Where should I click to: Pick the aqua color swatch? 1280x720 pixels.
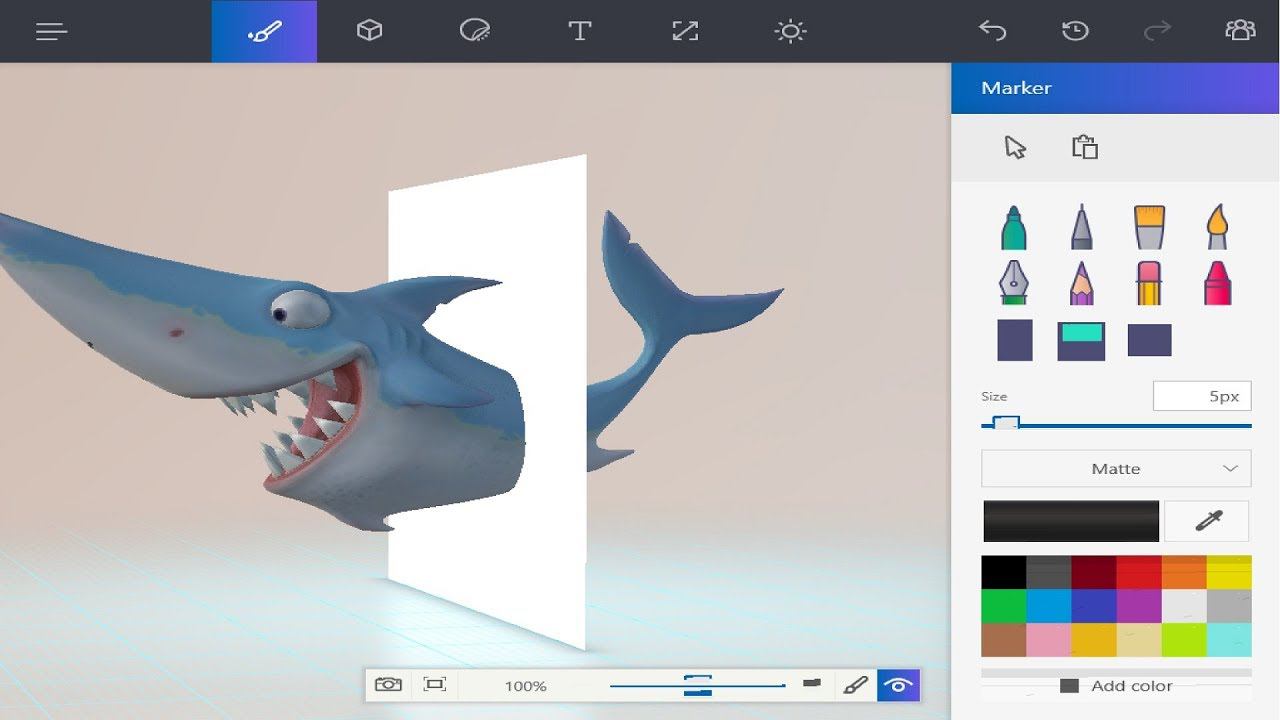click(1229, 640)
